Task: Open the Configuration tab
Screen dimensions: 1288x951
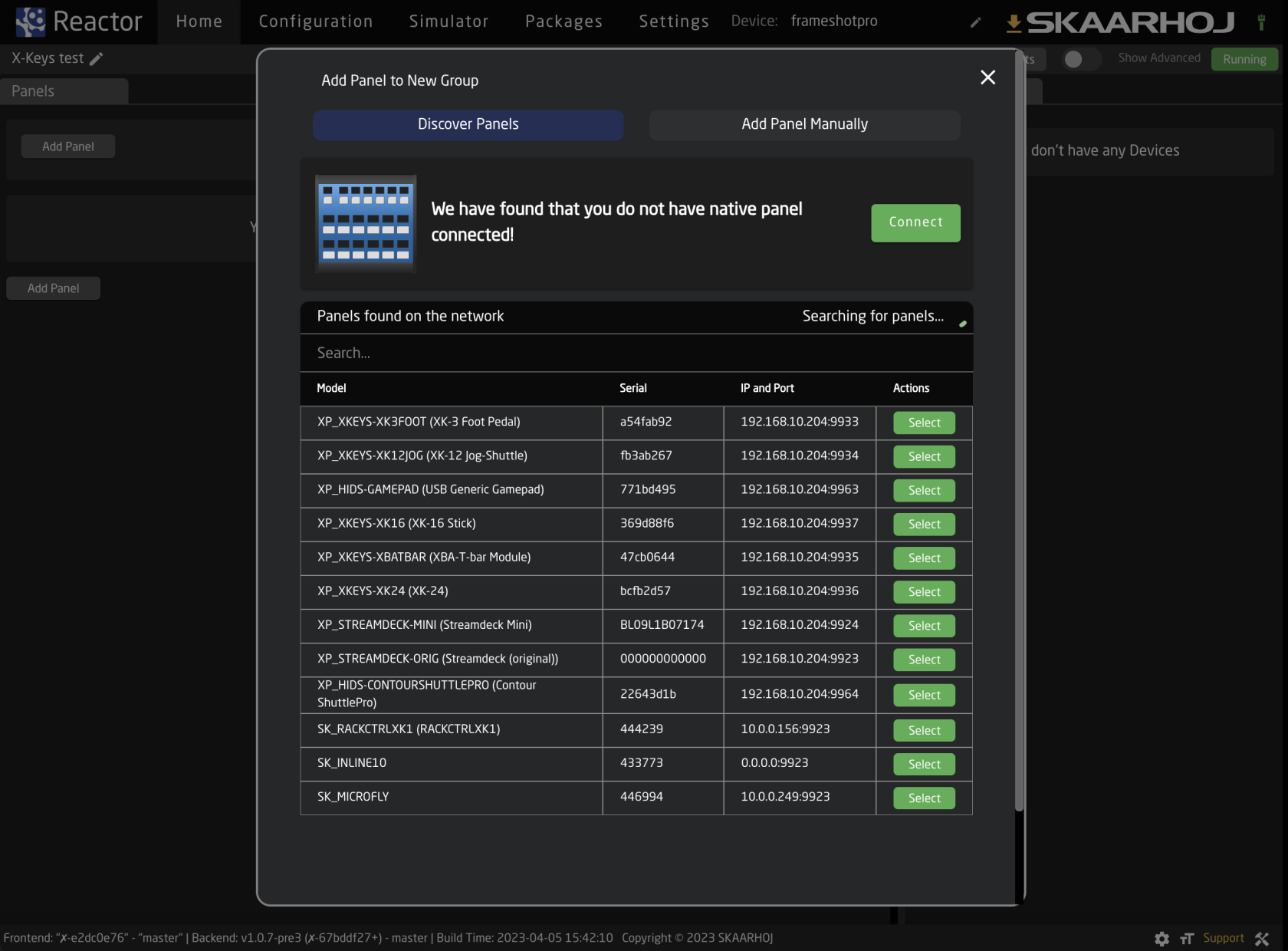Action: click(x=316, y=21)
